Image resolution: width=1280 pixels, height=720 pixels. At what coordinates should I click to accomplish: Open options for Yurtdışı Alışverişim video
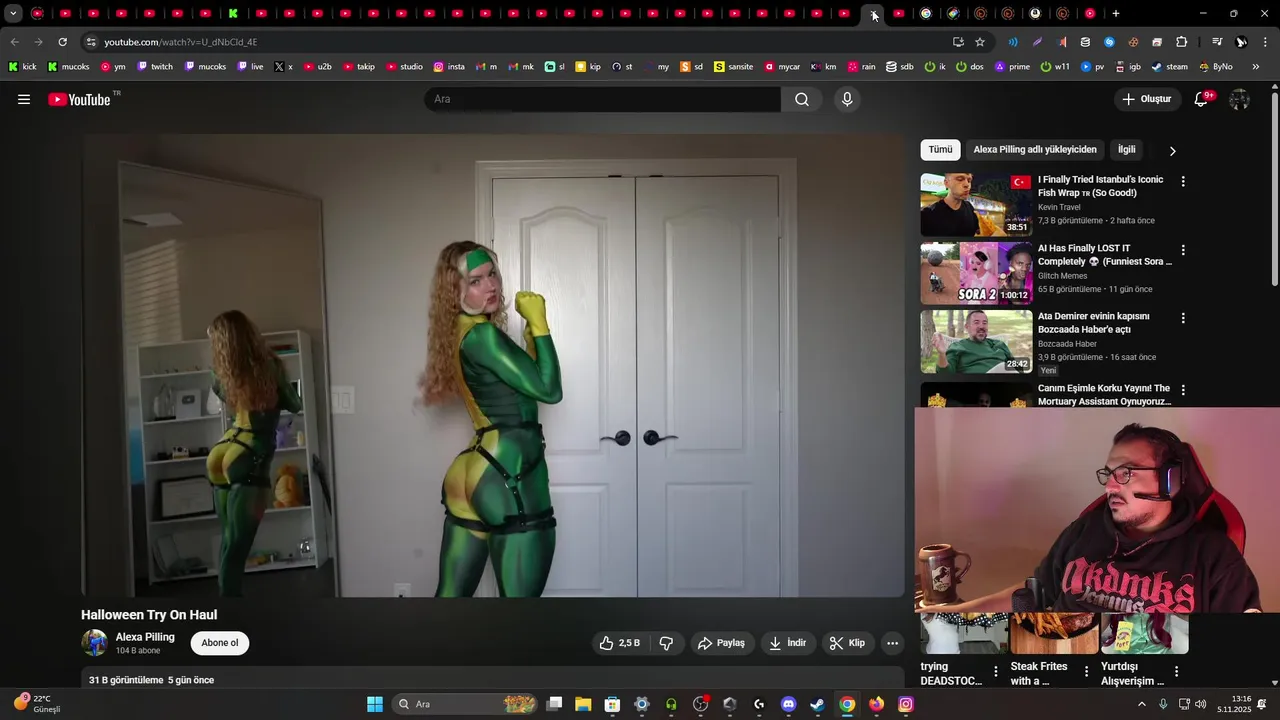coord(1176,672)
